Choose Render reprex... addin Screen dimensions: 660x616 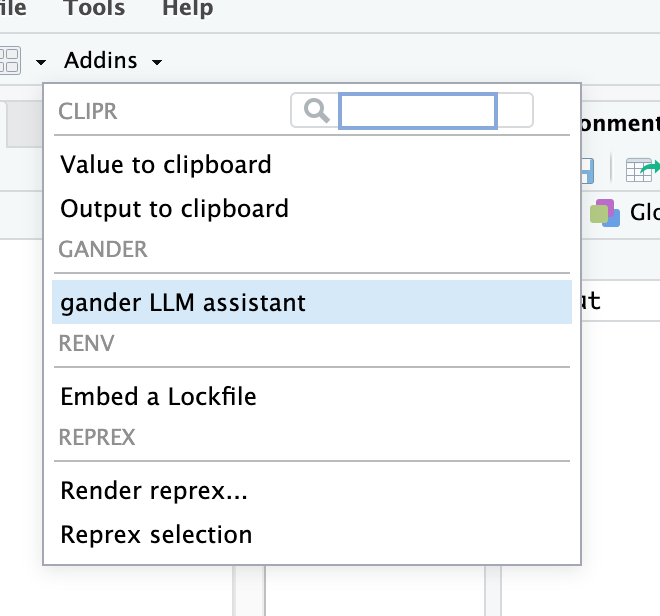pos(154,490)
